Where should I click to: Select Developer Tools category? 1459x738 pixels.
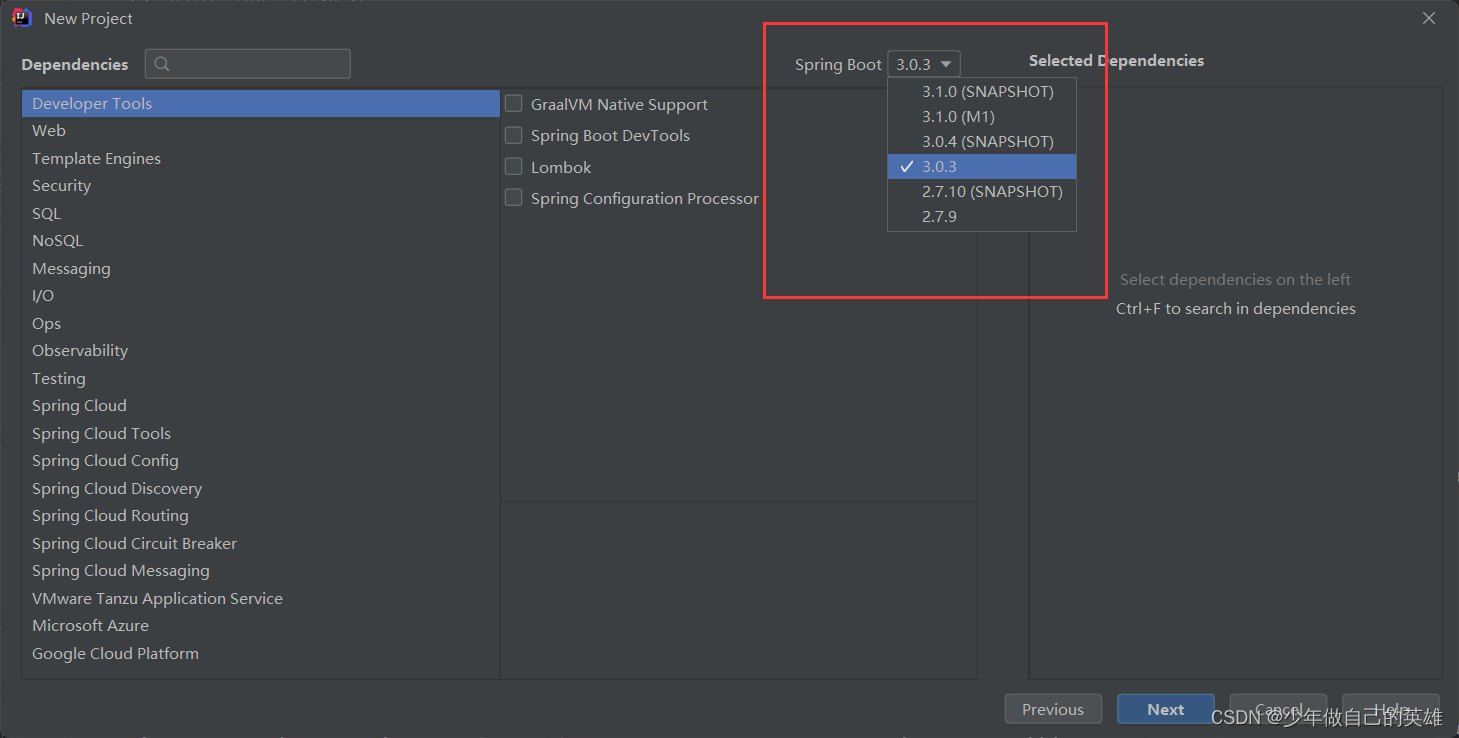(261, 103)
